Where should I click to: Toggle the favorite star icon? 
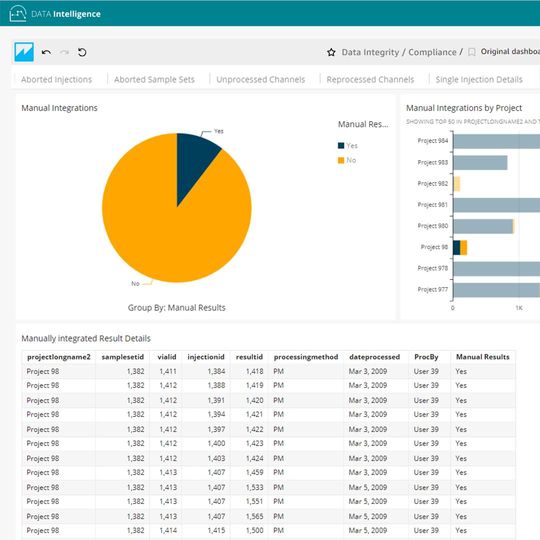(331, 52)
